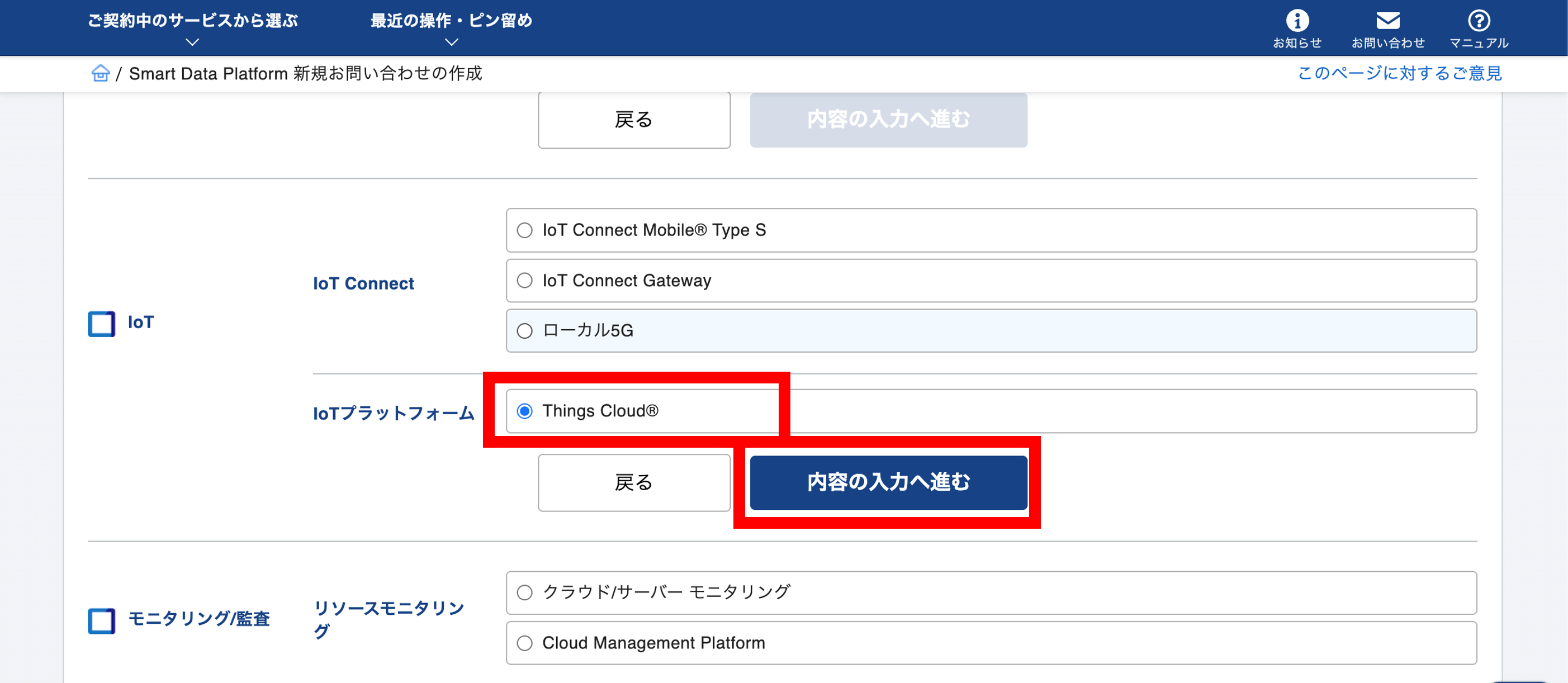
Task: Select IoT Connect Gateway radio button
Action: tap(525, 281)
